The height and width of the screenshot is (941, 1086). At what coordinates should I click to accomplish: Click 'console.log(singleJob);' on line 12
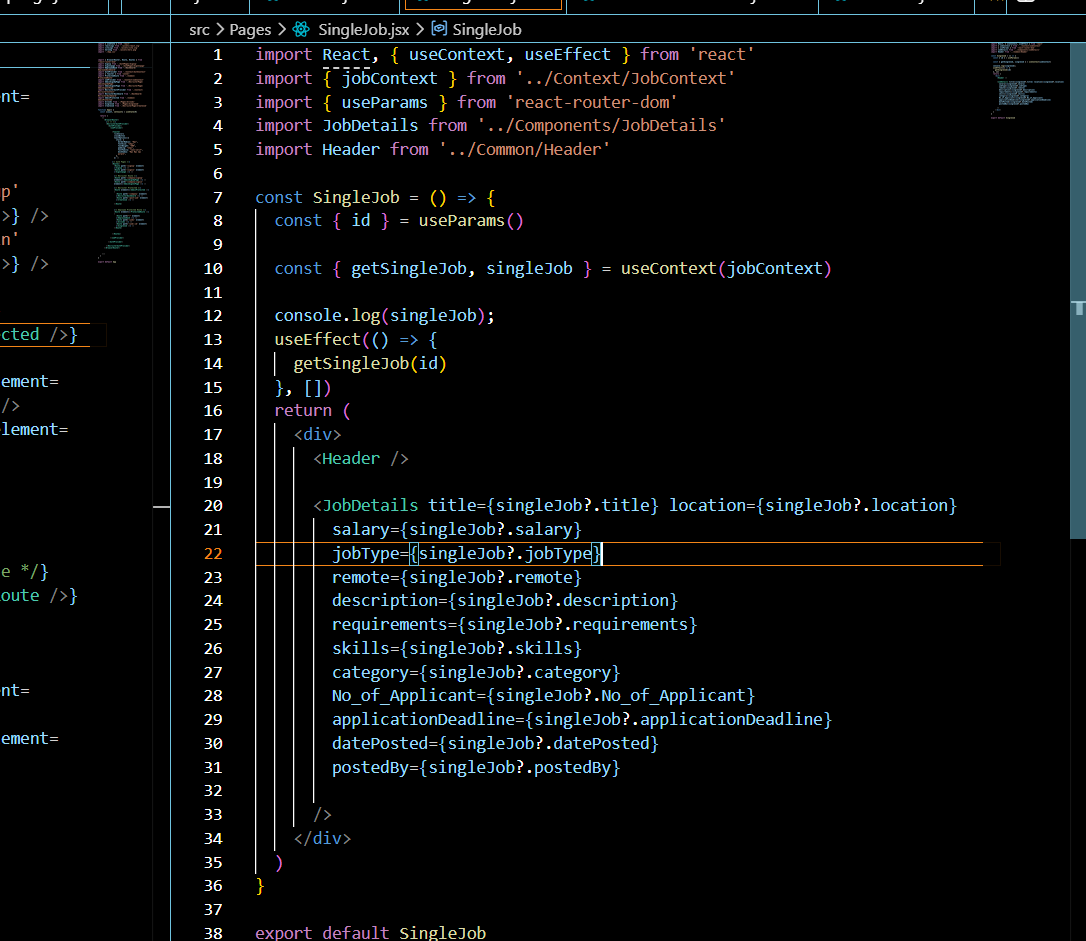[384, 316]
